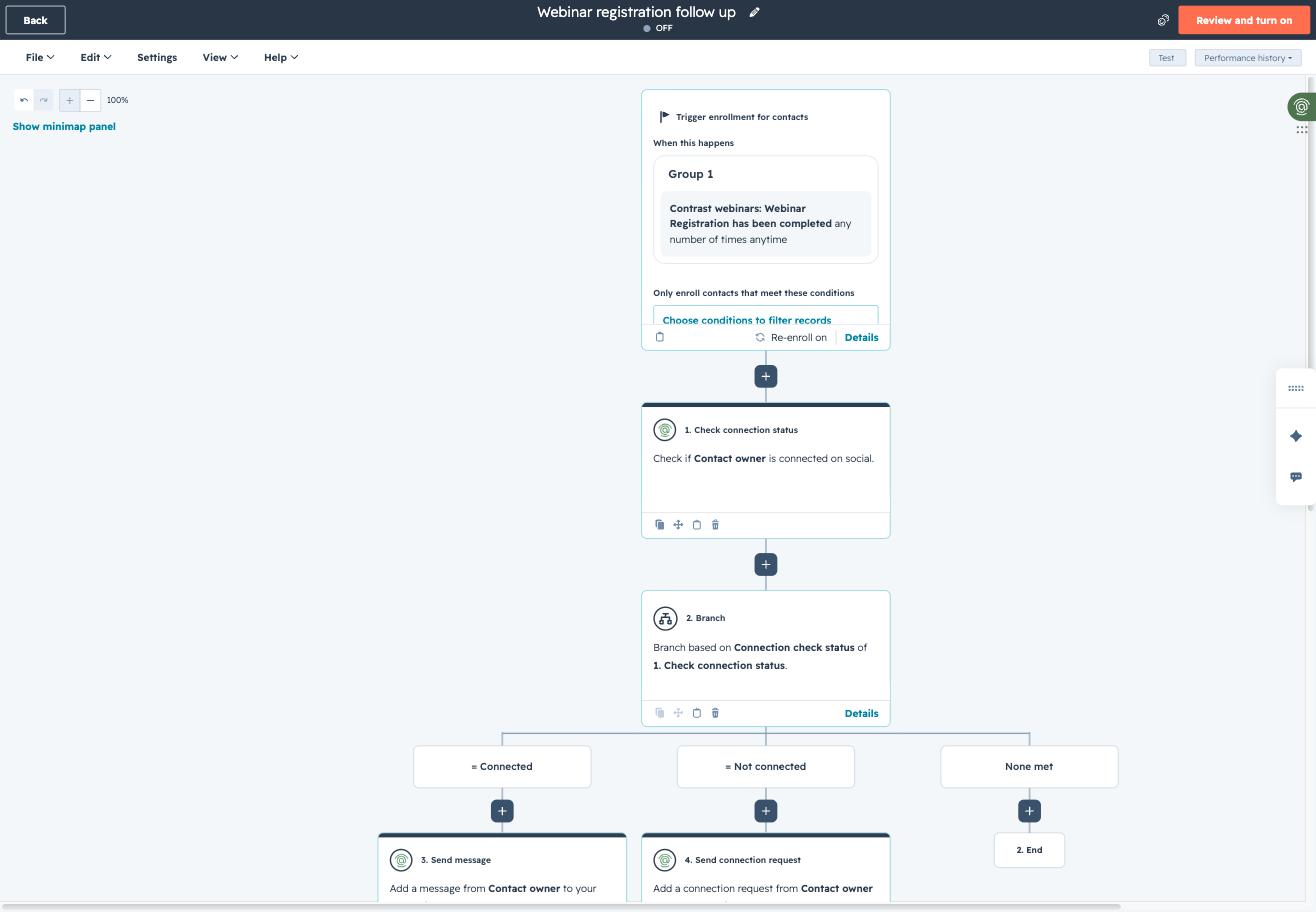
Task: Toggle the Re-enroll on setting
Action: click(791, 338)
